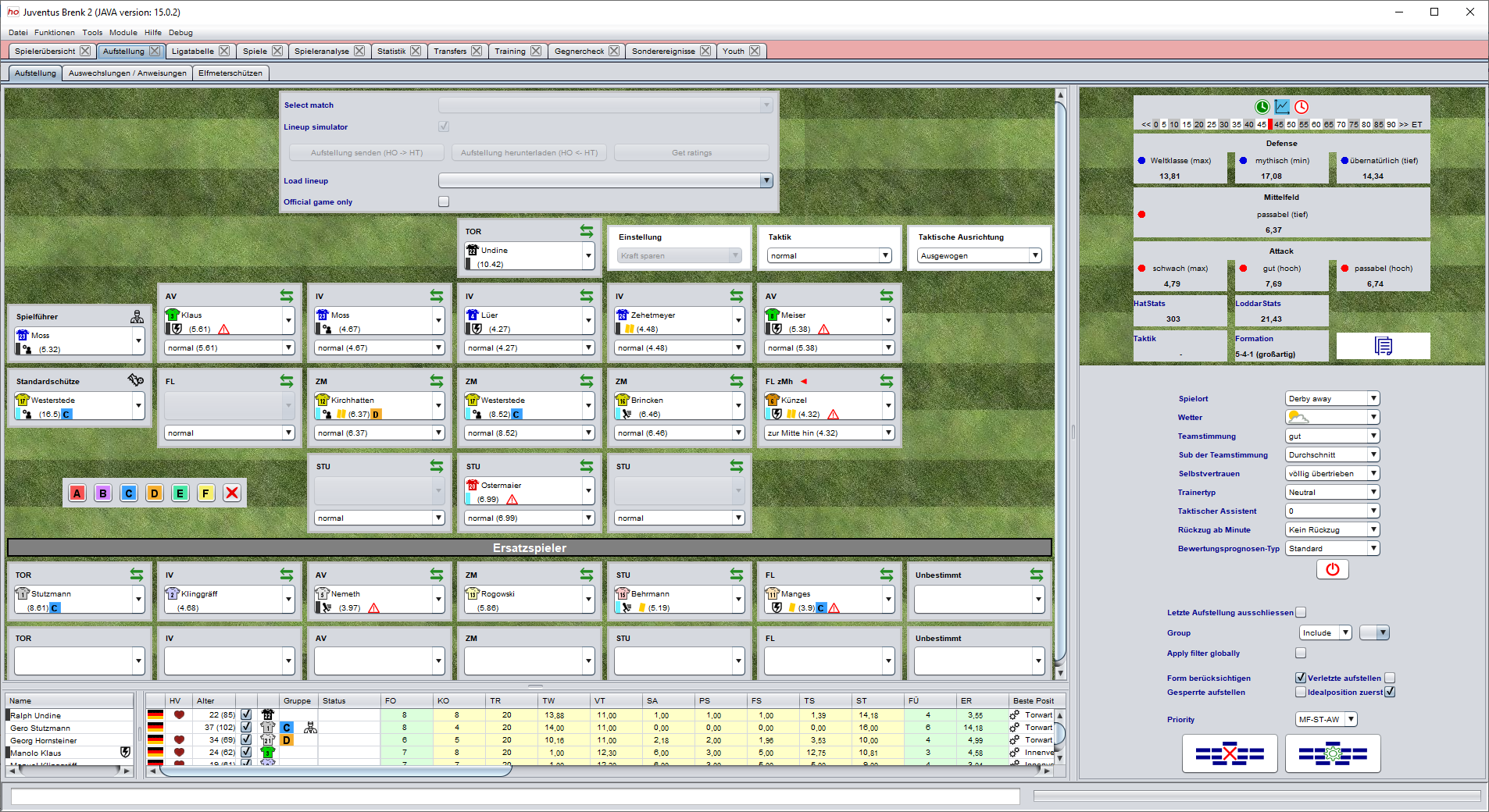The width and height of the screenshot is (1489, 812).
Task: Click the red X group removal icon
Action: pos(231,493)
